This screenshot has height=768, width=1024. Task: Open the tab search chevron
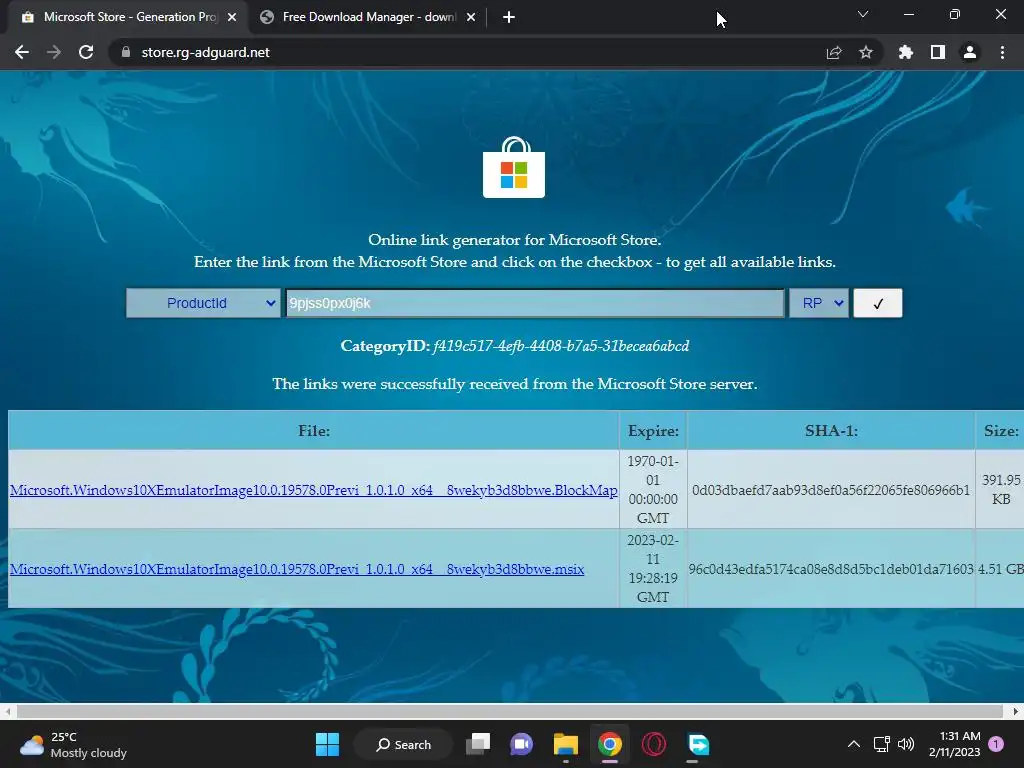(863, 14)
